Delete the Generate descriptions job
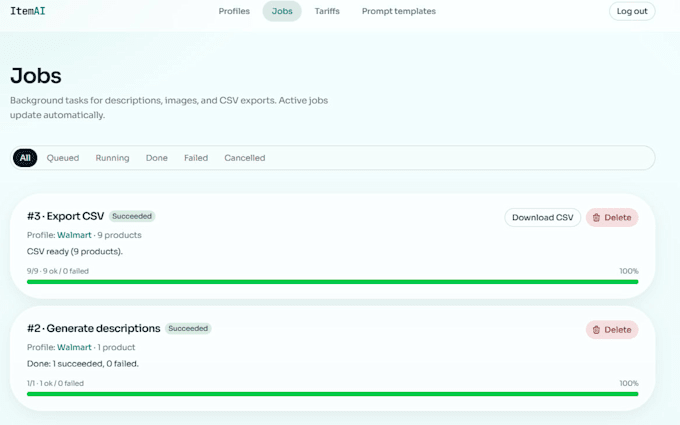 [612, 330]
